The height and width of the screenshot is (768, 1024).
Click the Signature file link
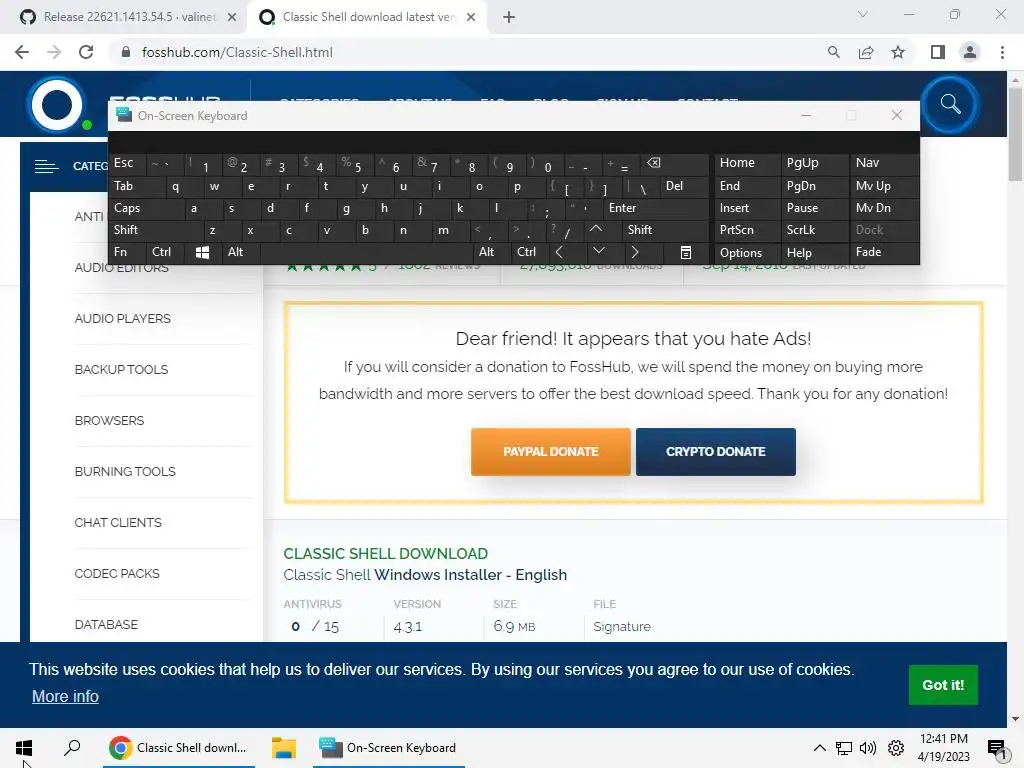click(622, 627)
